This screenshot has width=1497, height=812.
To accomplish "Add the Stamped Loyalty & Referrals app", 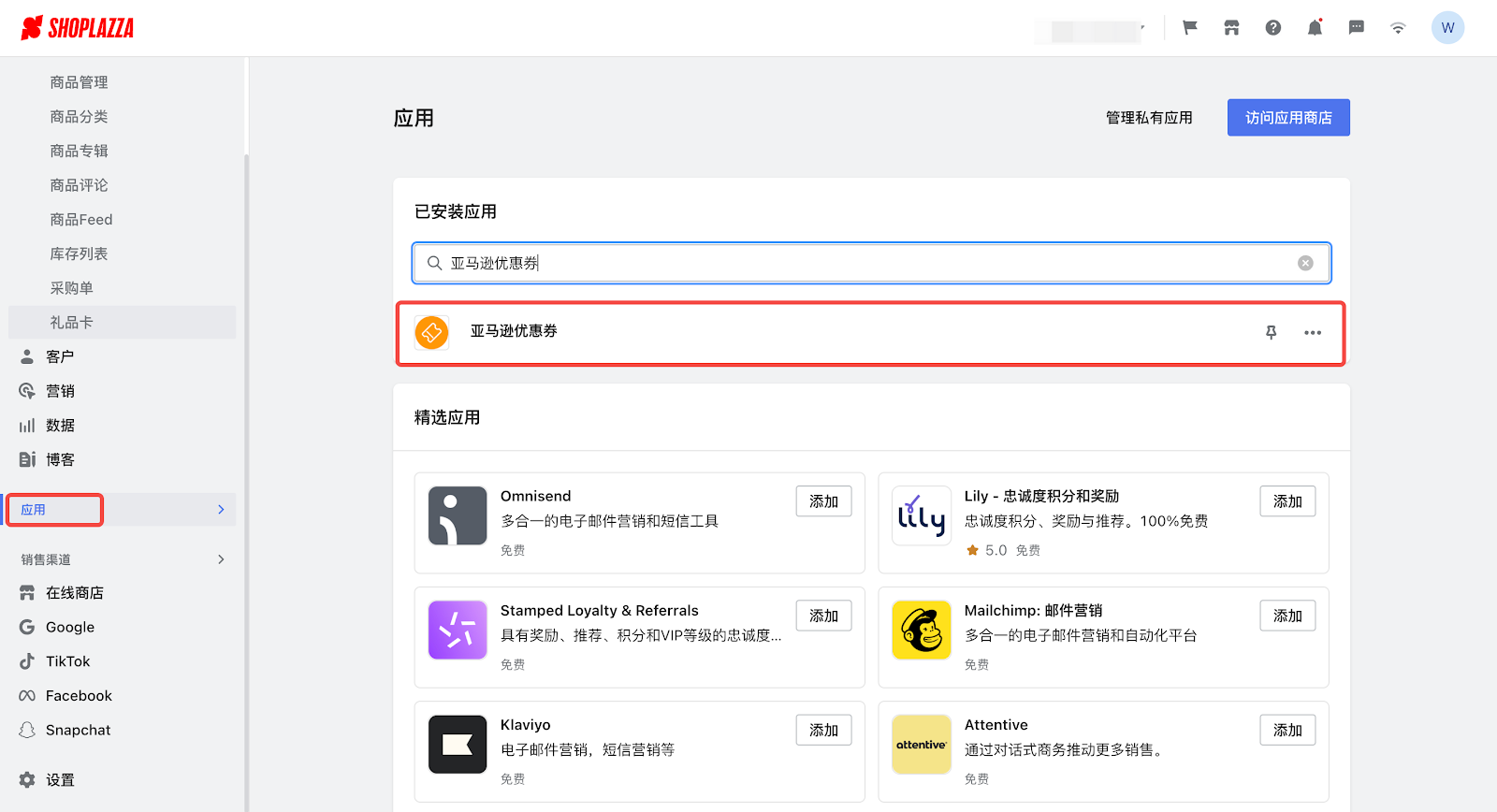I will coord(823,616).
